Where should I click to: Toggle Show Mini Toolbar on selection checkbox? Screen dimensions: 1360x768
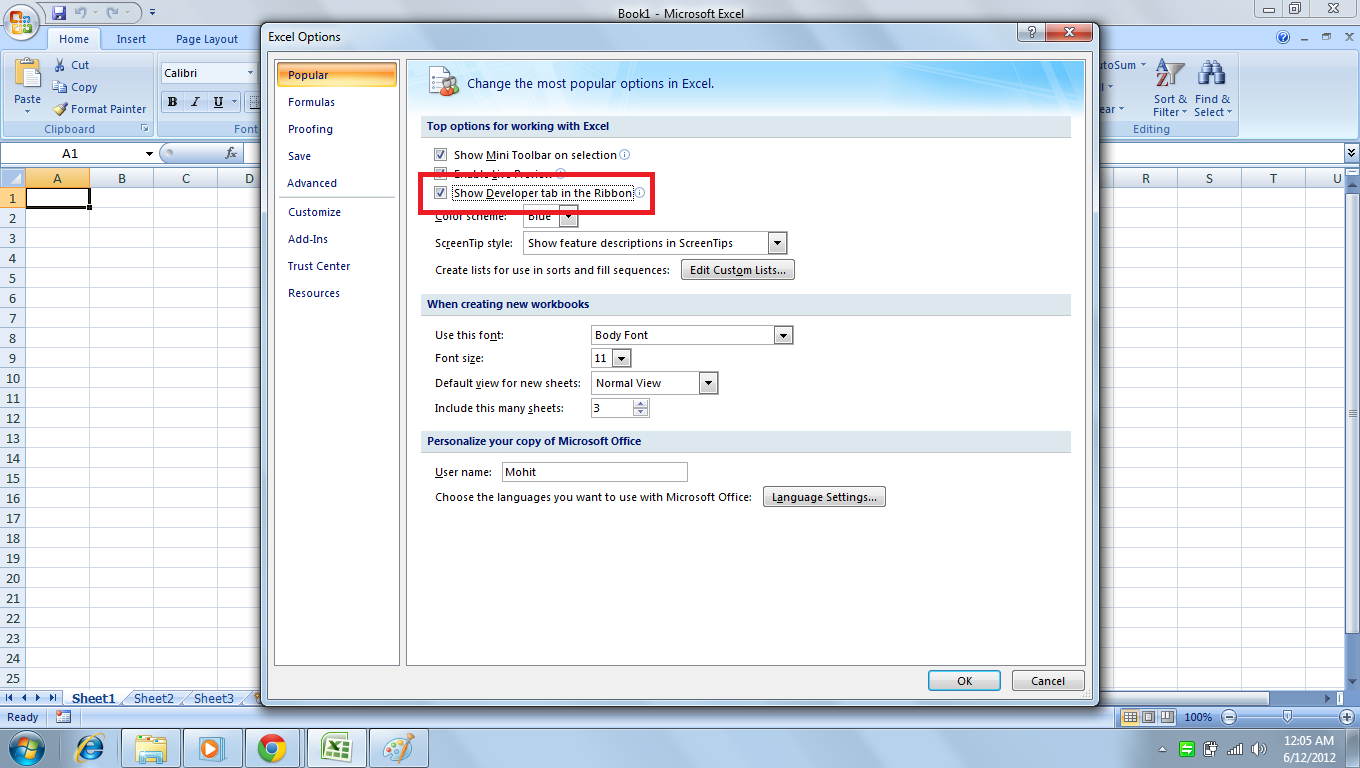point(440,155)
